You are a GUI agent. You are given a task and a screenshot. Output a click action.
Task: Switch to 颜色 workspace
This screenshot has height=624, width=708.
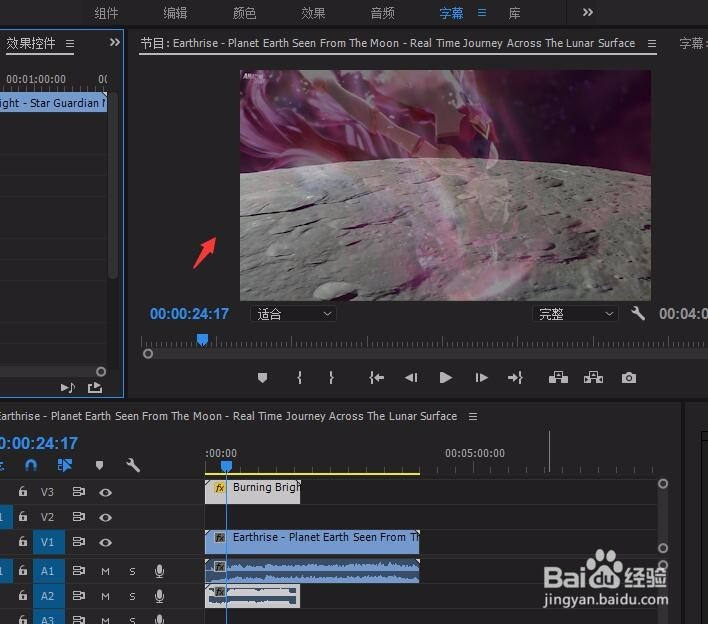click(244, 13)
